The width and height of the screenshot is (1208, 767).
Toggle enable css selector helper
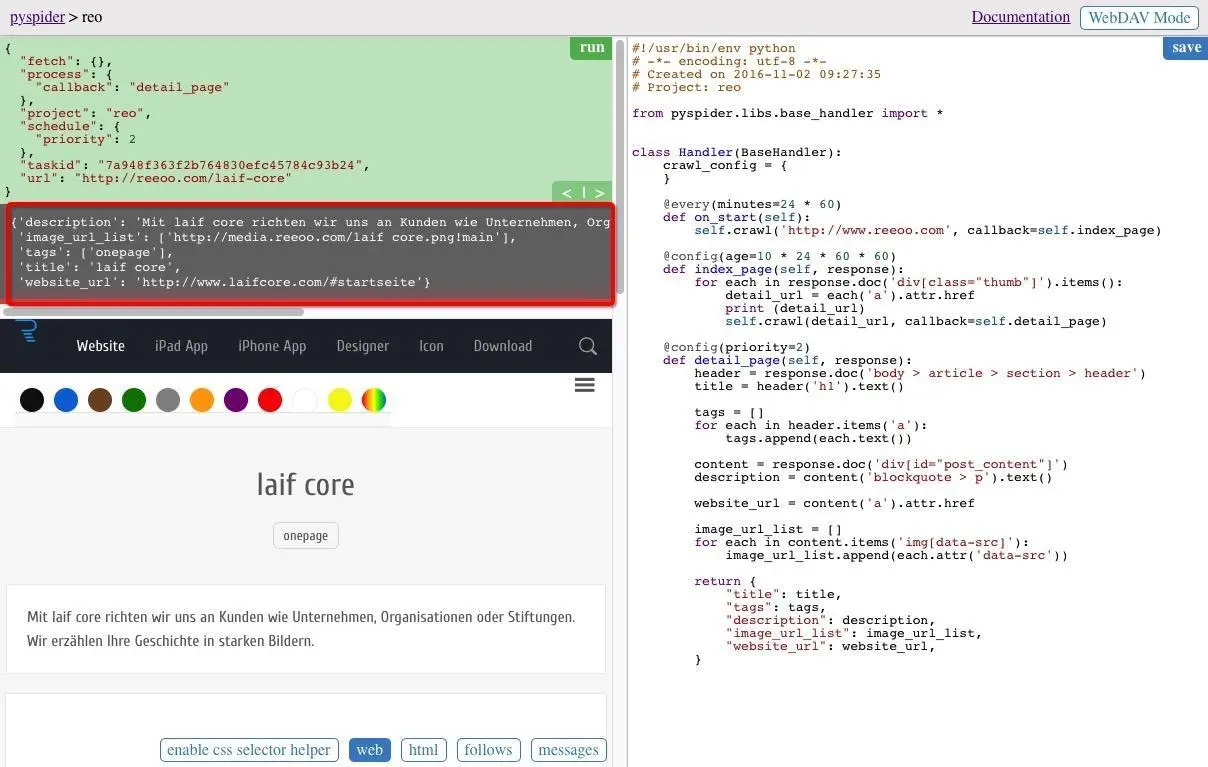(x=249, y=750)
